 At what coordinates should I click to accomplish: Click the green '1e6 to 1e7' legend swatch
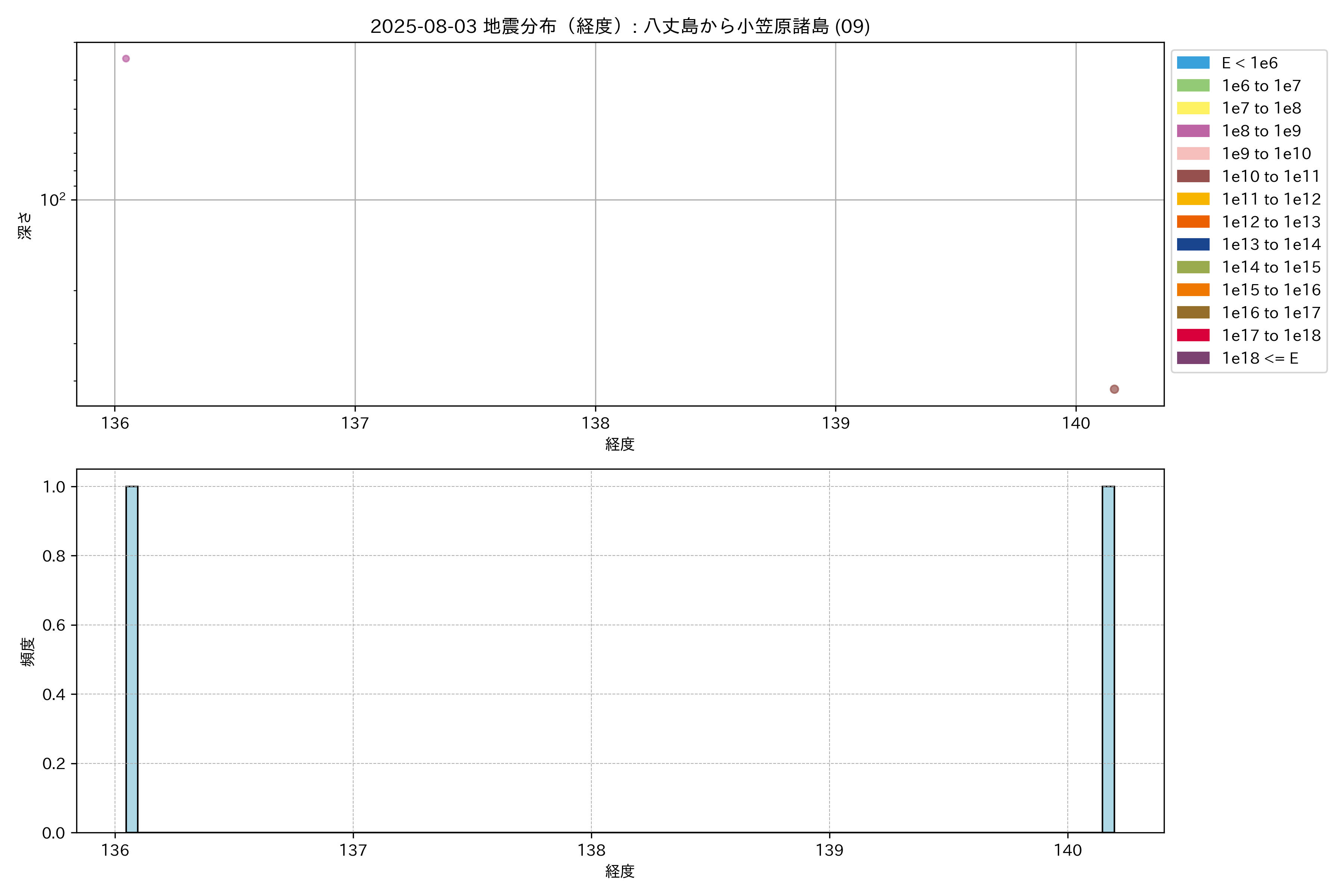click(1192, 86)
